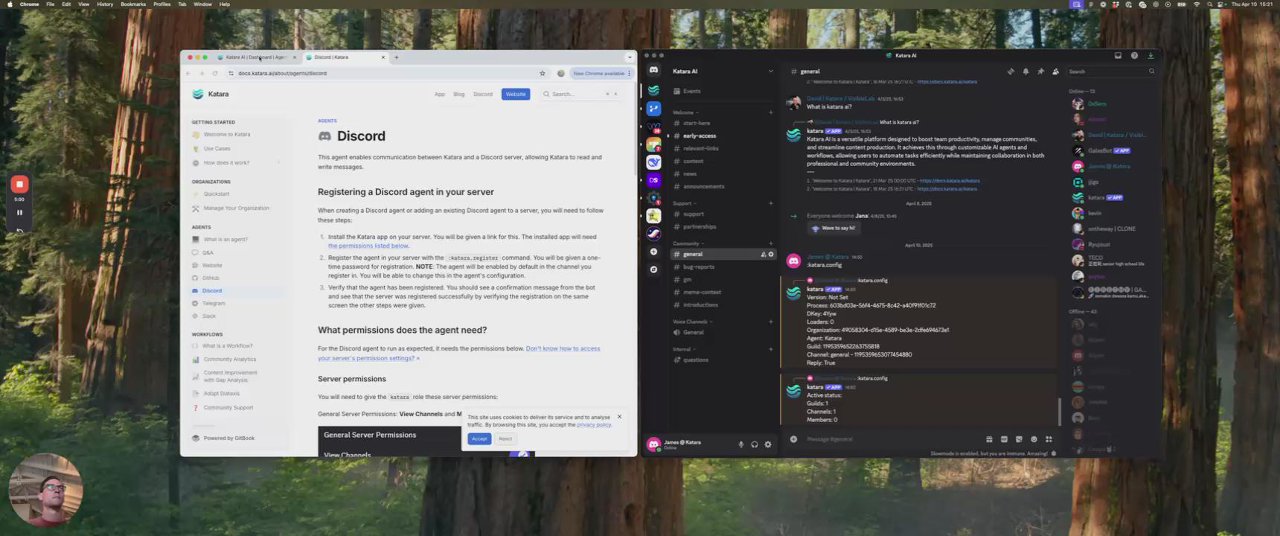
Task: Create channel in Welcome category
Action: [x=770, y=112]
